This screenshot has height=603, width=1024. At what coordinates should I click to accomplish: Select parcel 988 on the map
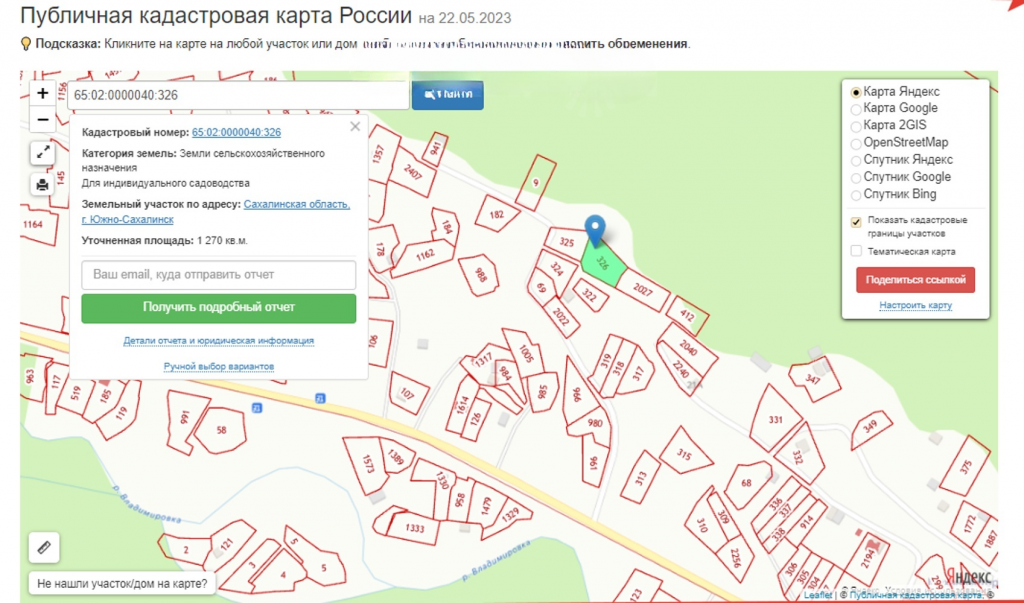coord(480,275)
